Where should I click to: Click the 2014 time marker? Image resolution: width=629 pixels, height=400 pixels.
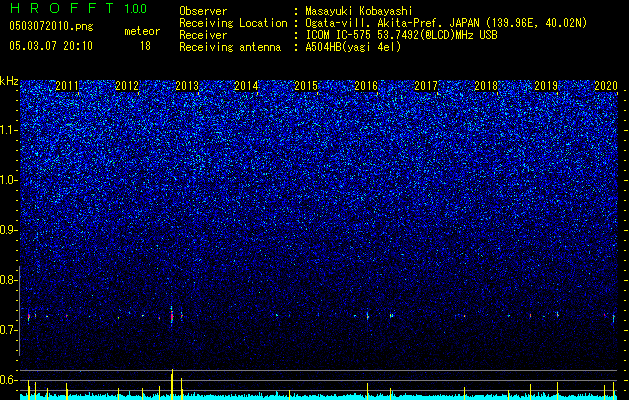[x=246, y=86]
